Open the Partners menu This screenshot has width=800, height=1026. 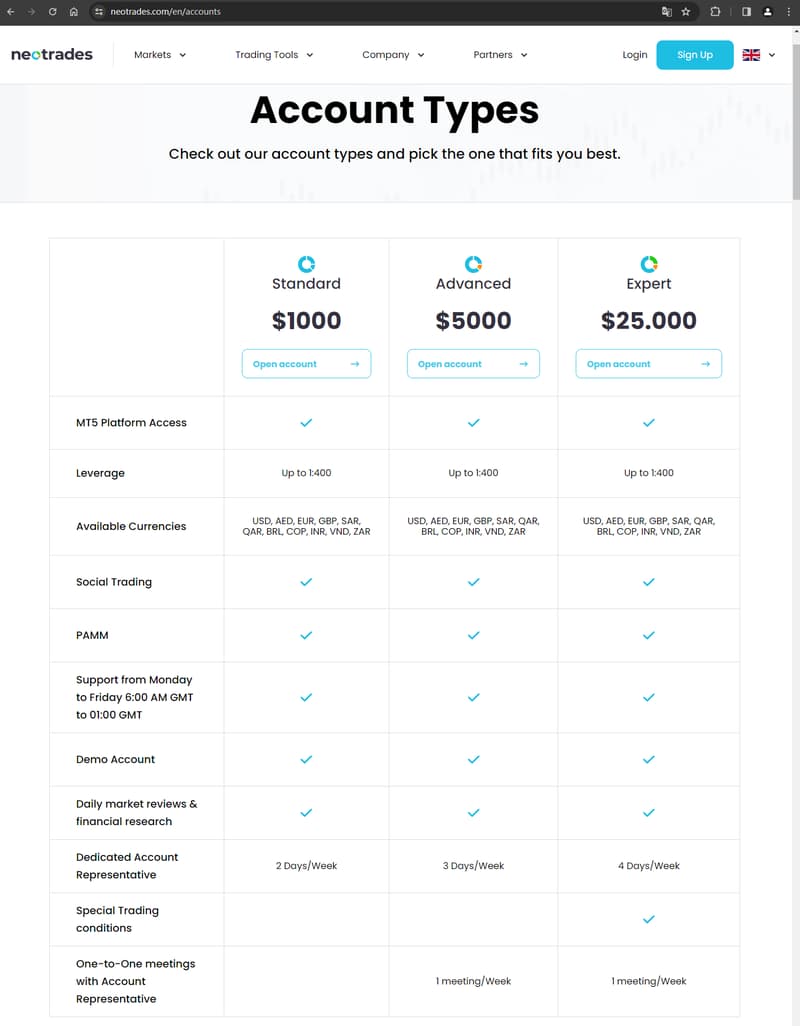click(500, 55)
